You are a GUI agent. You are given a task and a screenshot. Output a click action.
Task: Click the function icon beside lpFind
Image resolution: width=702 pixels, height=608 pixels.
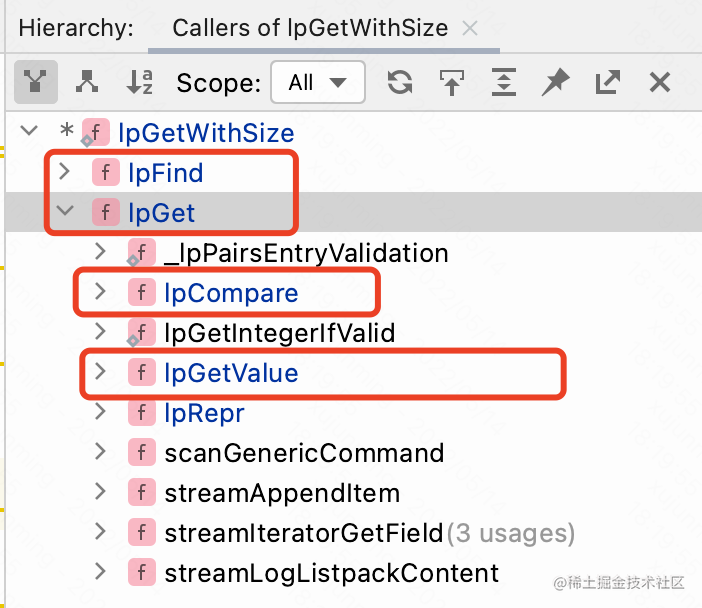106,172
